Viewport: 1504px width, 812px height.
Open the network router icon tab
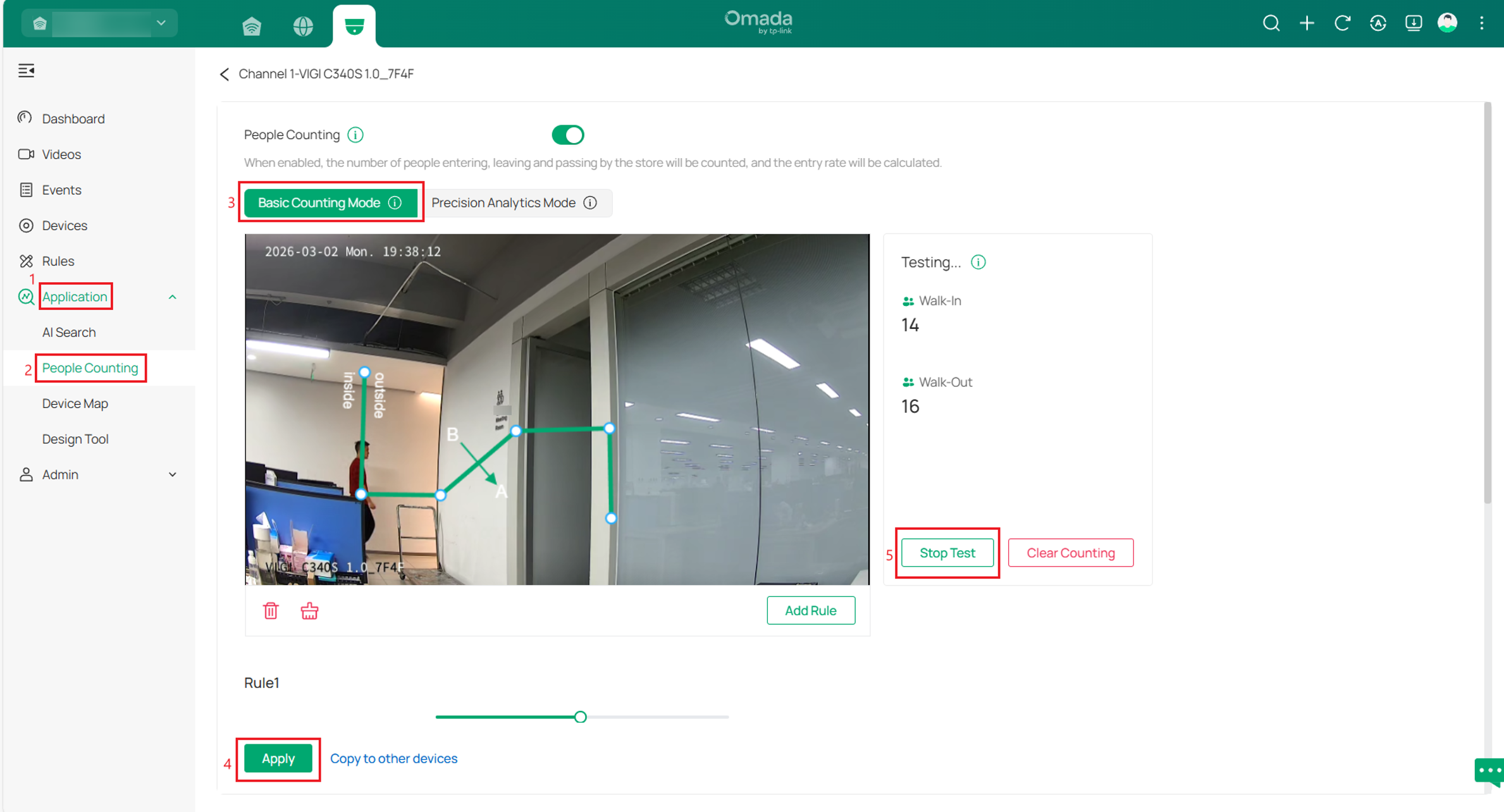pyautogui.click(x=252, y=26)
